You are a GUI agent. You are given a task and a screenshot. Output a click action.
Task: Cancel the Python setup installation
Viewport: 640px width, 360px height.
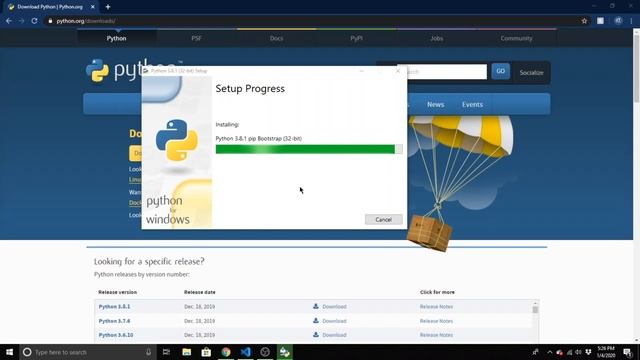point(383,220)
